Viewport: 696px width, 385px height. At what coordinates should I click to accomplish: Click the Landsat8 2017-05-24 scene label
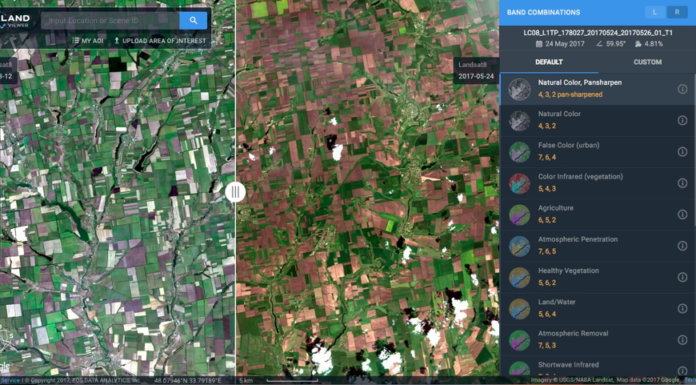[476, 70]
